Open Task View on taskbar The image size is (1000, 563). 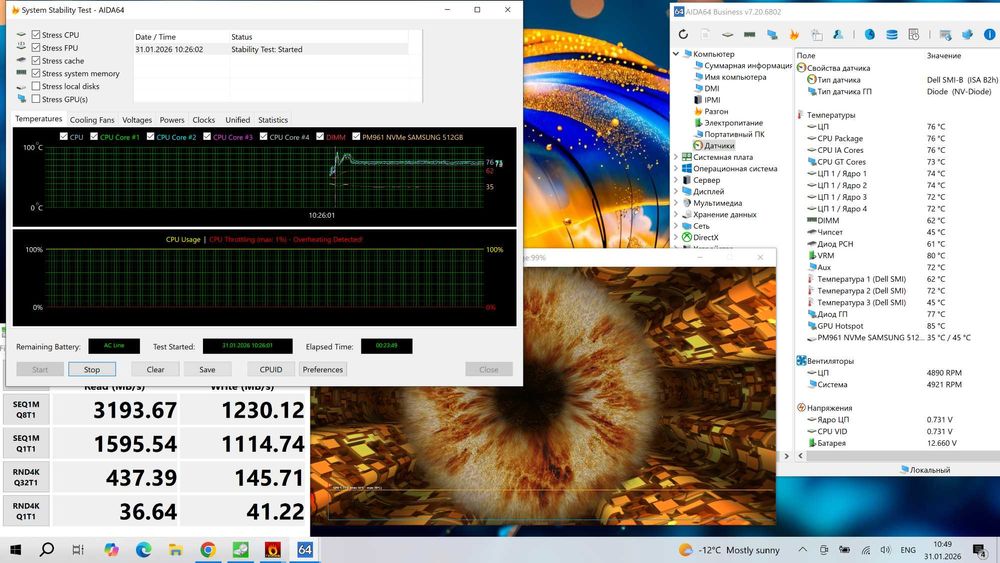click(x=78, y=550)
